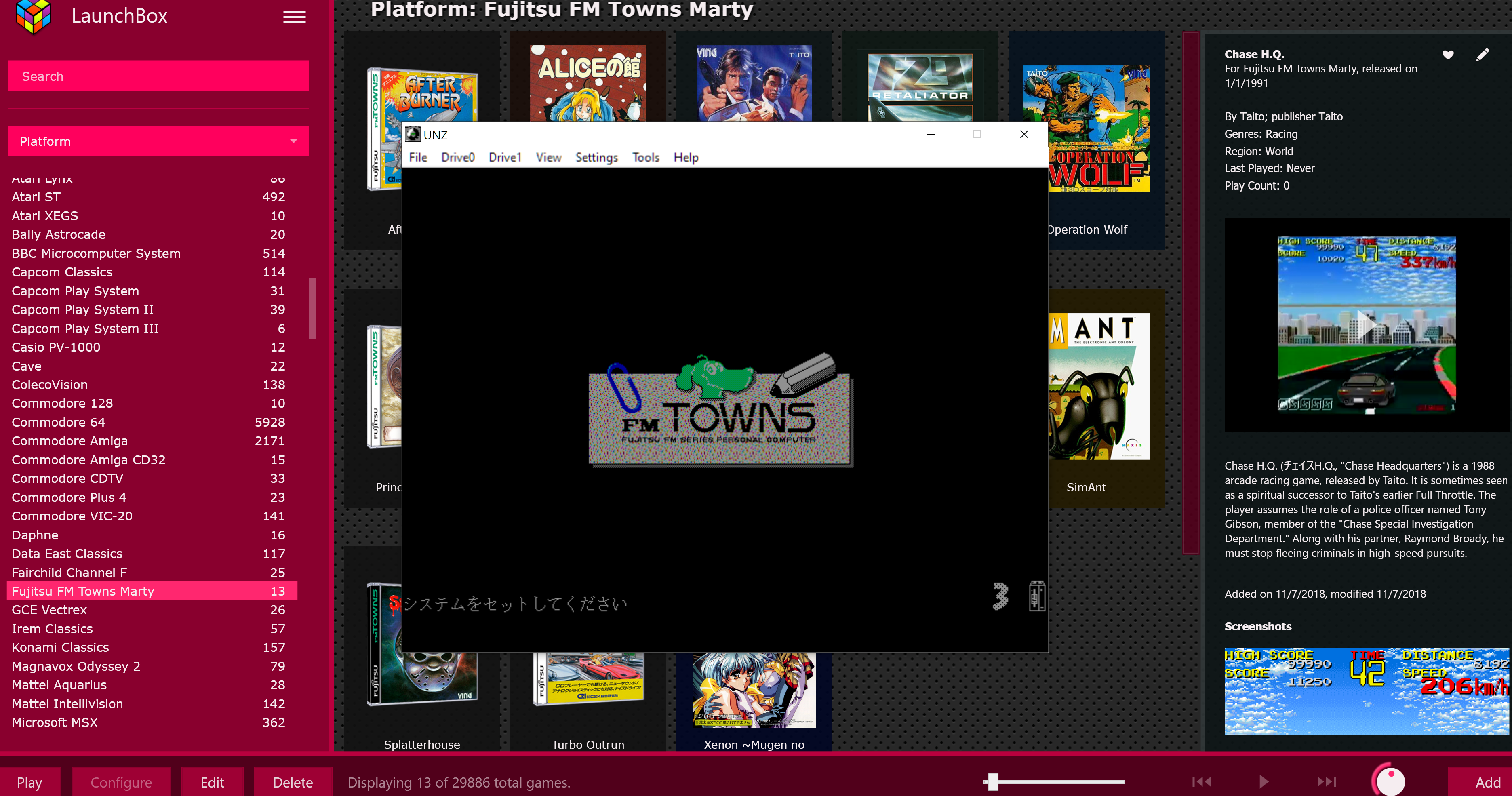Select the SimAnt game cover
This screenshot has width=1512, height=796.
point(1099,385)
